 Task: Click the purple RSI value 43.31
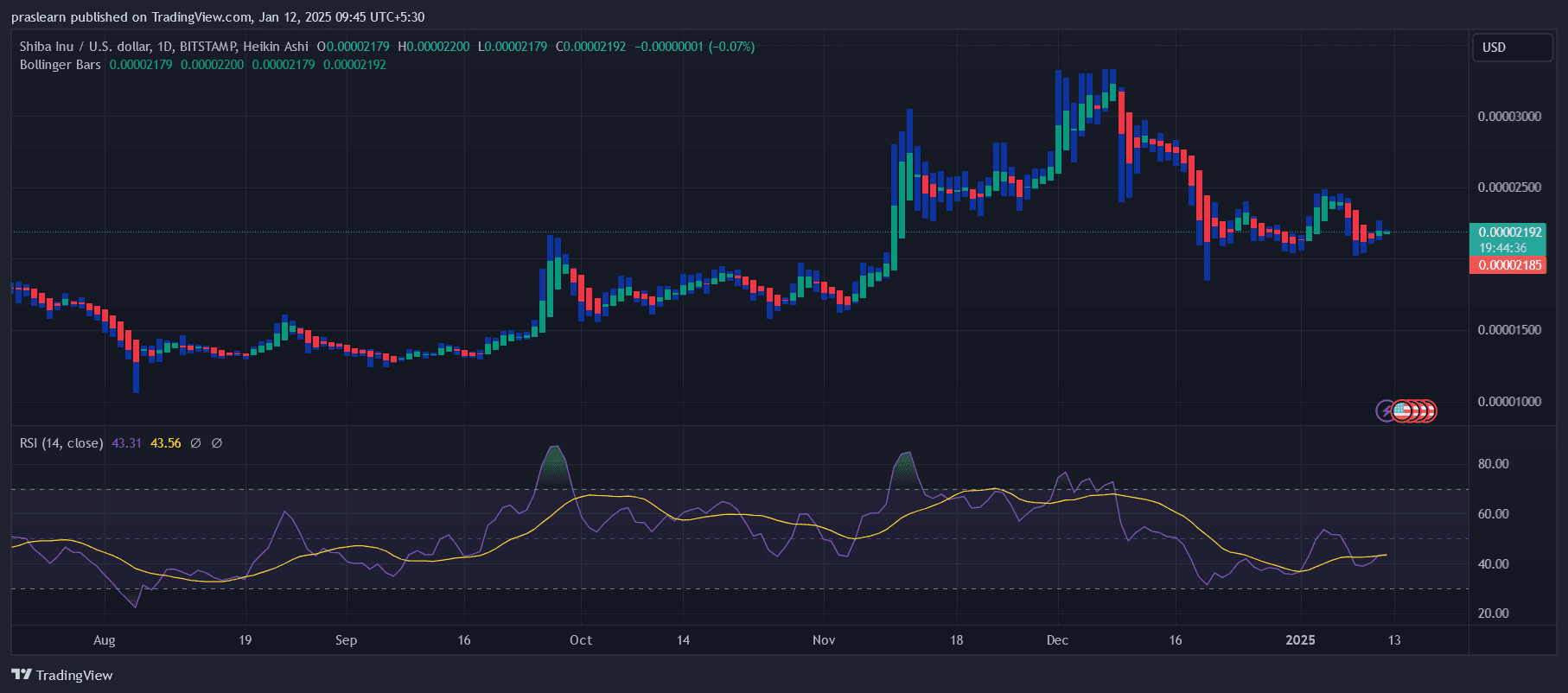click(126, 443)
